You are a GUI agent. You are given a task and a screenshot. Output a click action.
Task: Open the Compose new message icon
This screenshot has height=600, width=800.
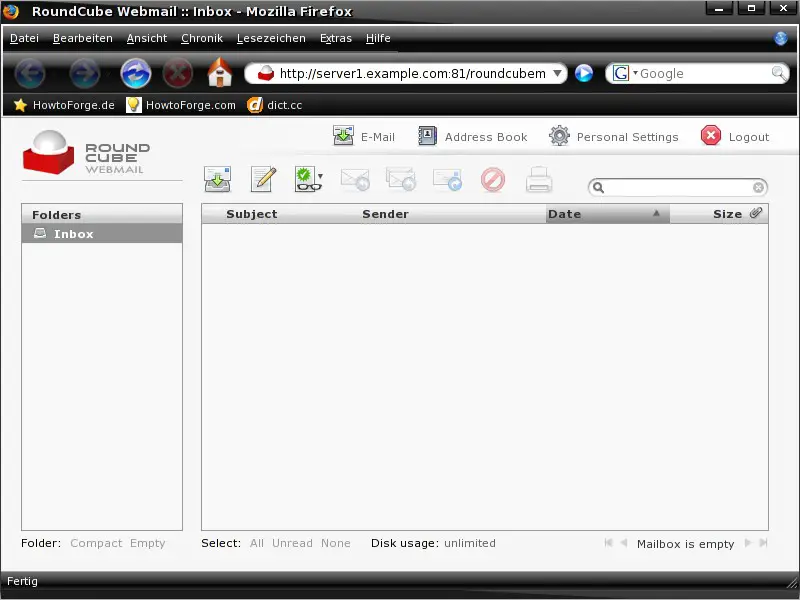point(263,179)
